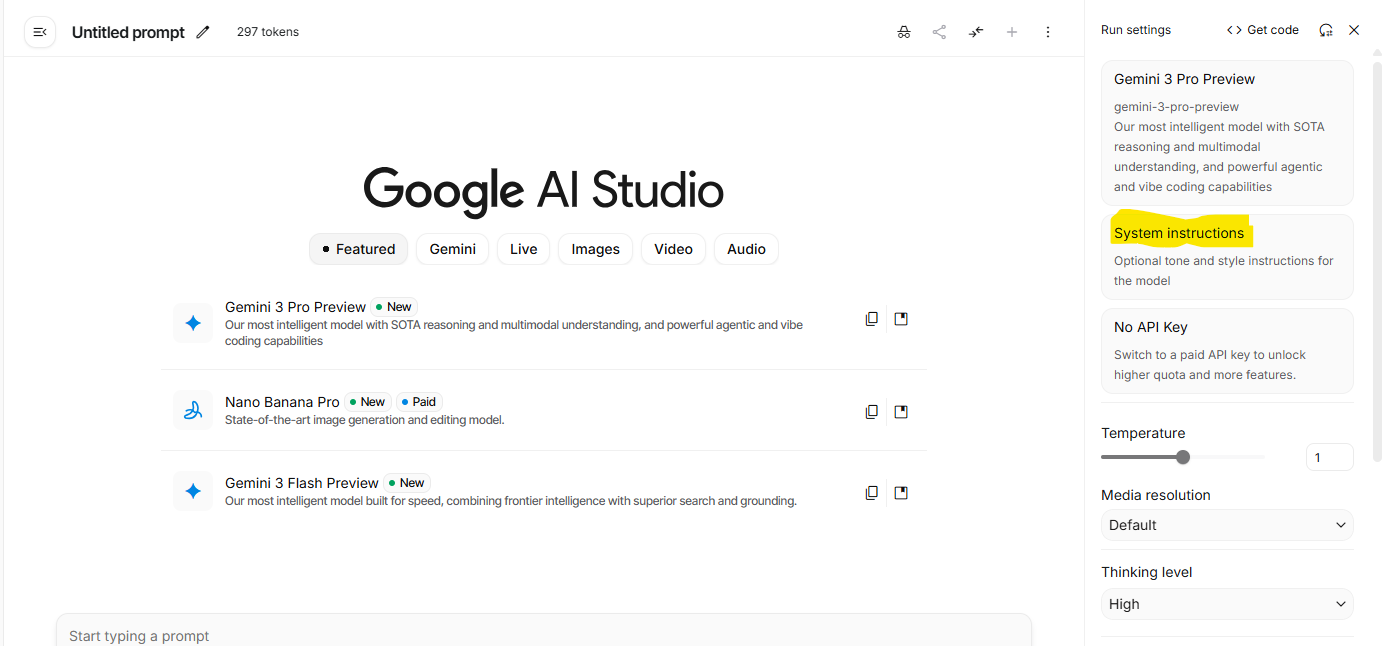Switch to the Images tab

point(595,249)
